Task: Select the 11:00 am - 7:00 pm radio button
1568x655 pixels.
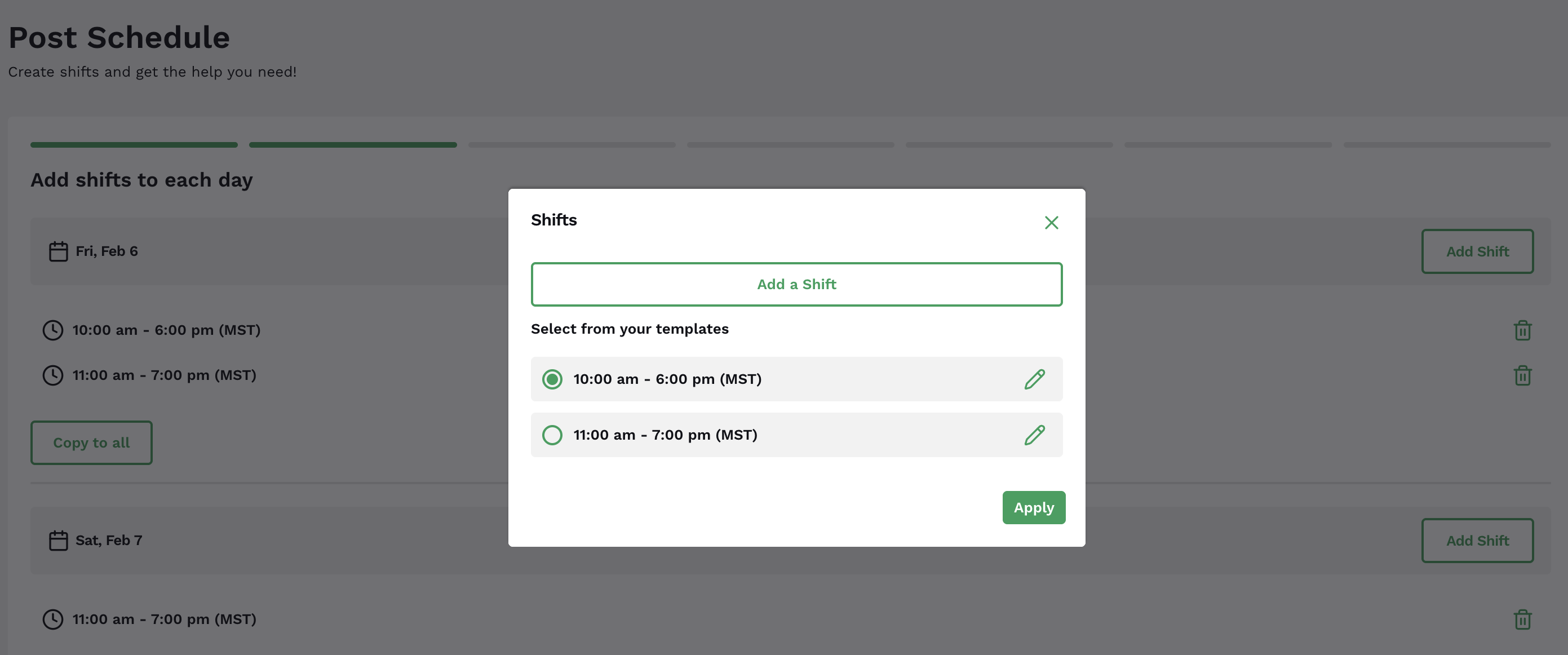Action: (552, 435)
